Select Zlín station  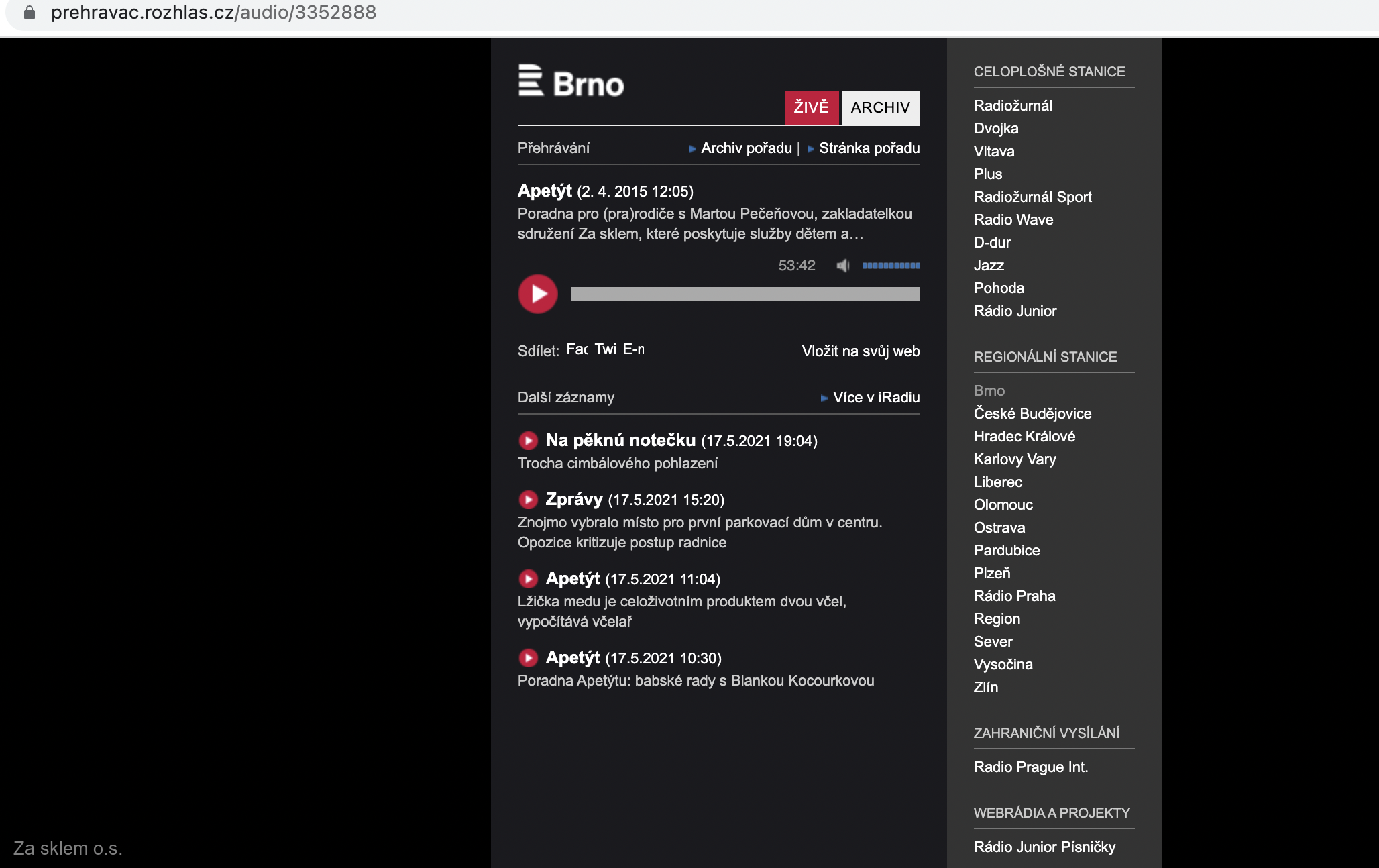pyautogui.click(x=986, y=688)
